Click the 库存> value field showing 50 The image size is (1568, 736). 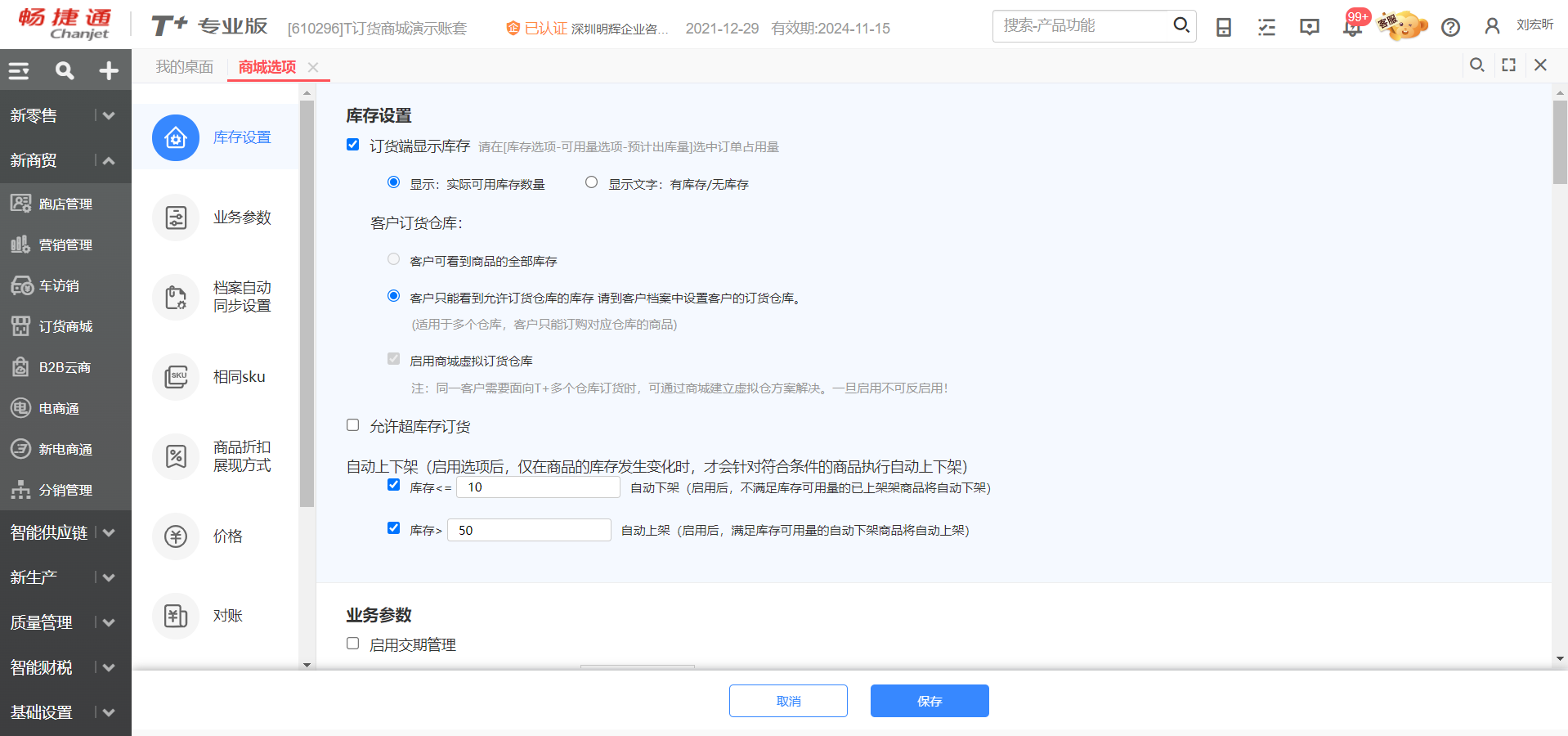tap(529, 530)
